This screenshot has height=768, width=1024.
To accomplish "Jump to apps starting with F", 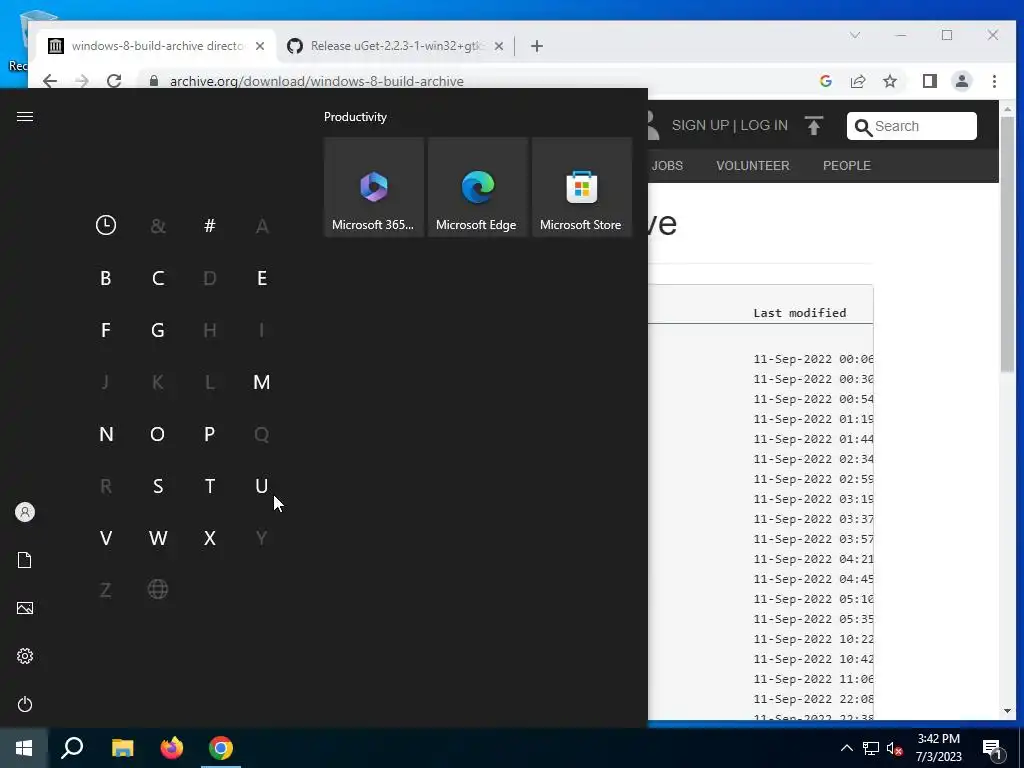I will (106, 330).
